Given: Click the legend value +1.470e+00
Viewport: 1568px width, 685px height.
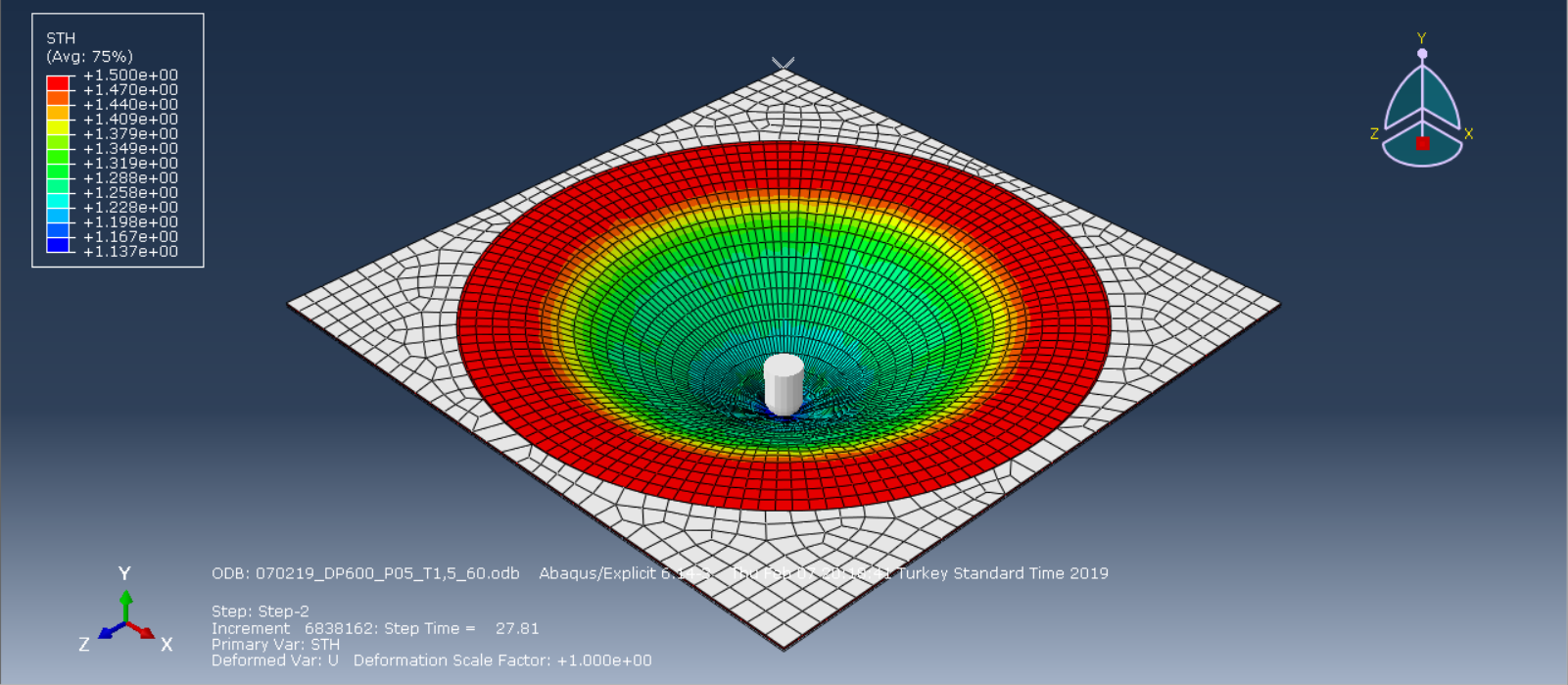Looking at the screenshot, I should 130,89.
